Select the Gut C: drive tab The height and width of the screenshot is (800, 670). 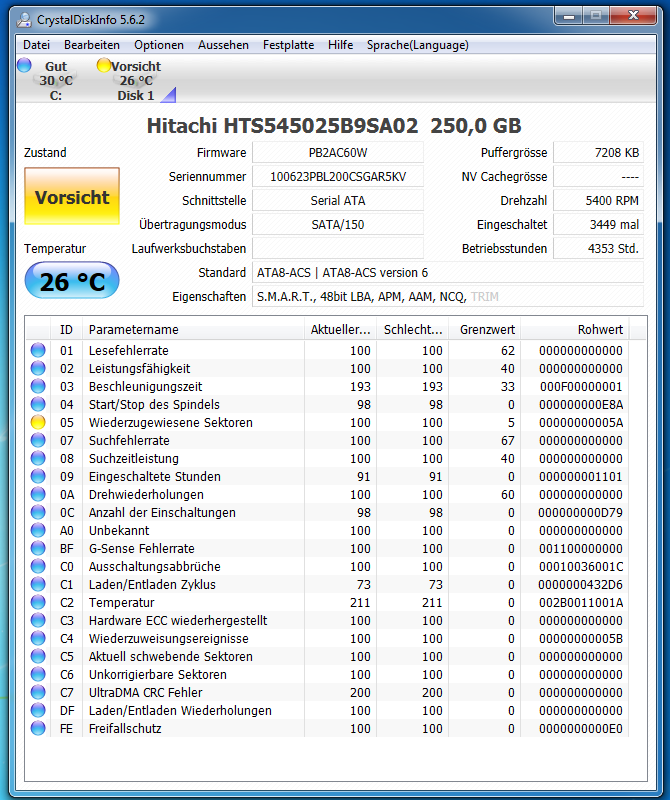pyautogui.click(x=56, y=81)
